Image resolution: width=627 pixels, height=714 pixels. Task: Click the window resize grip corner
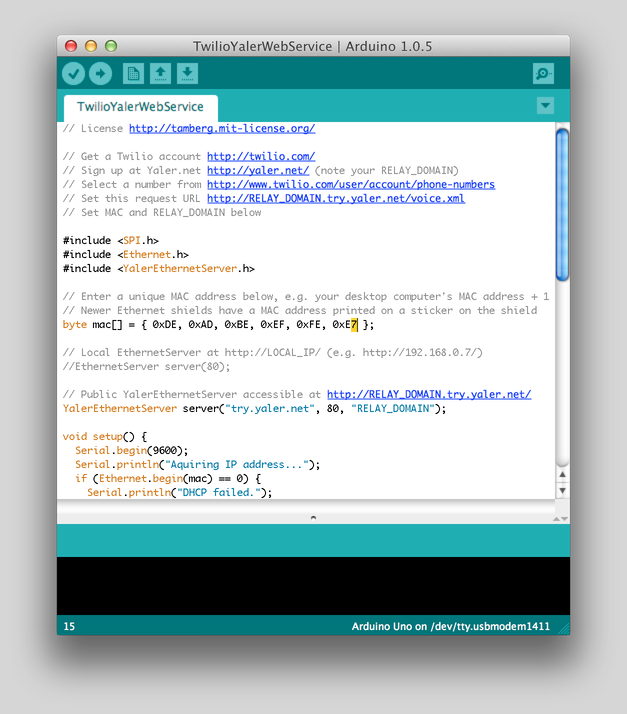564,628
